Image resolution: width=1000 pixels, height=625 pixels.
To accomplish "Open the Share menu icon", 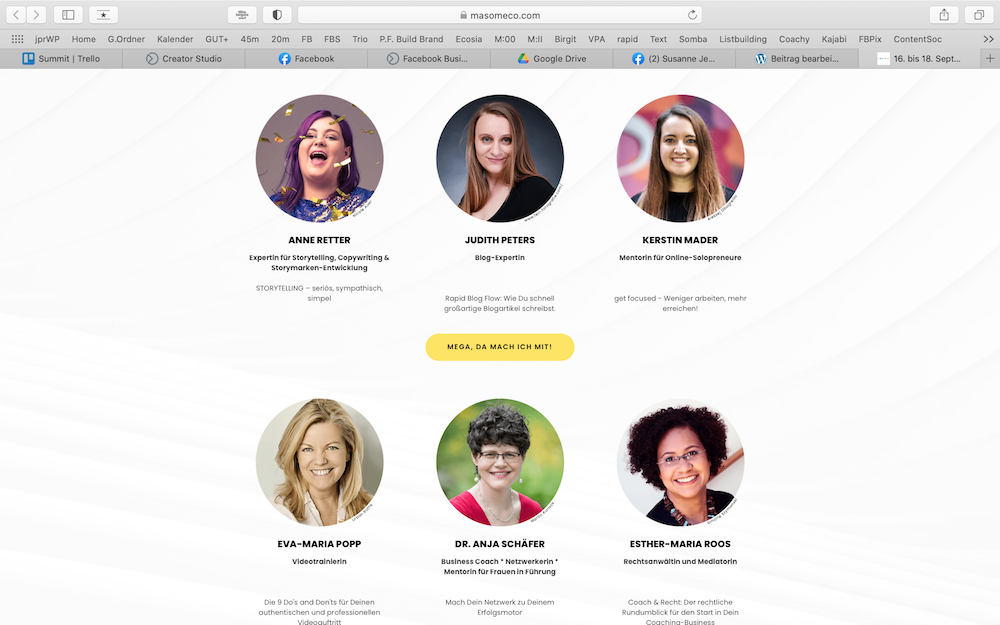I will (944, 15).
